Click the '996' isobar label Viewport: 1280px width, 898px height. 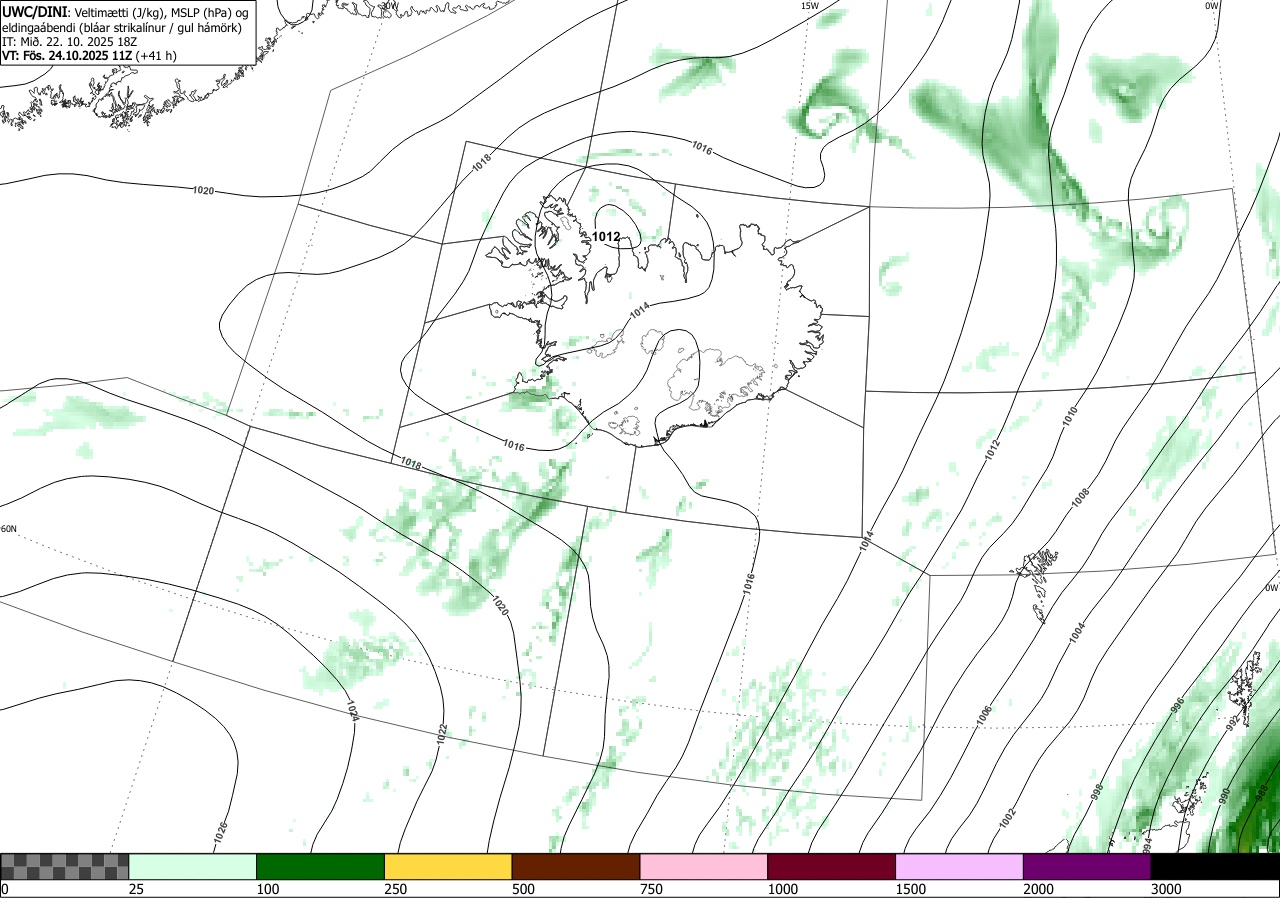coord(1178,705)
